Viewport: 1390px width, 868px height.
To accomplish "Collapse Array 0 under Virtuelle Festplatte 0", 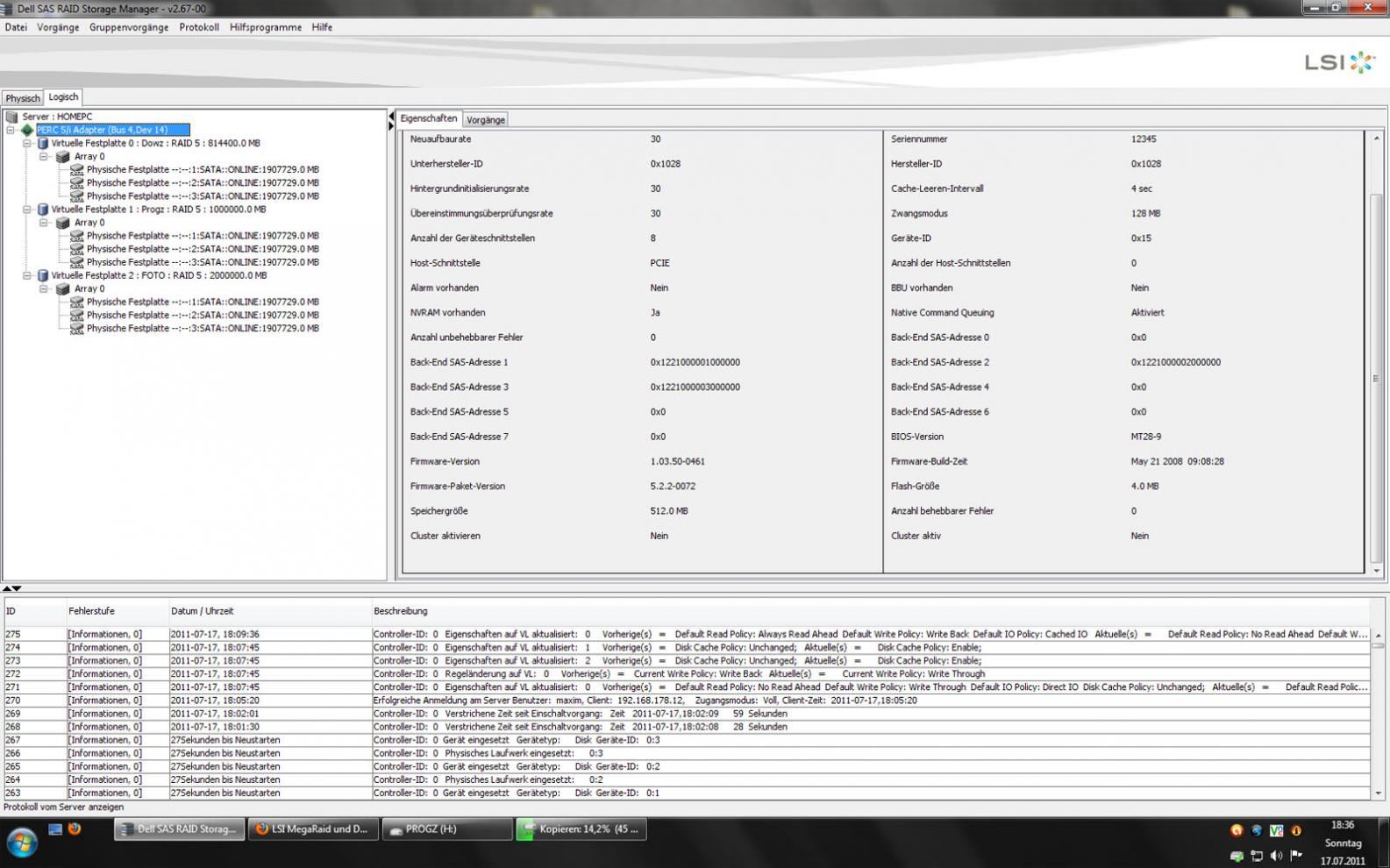I will click(x=44, y=156).
